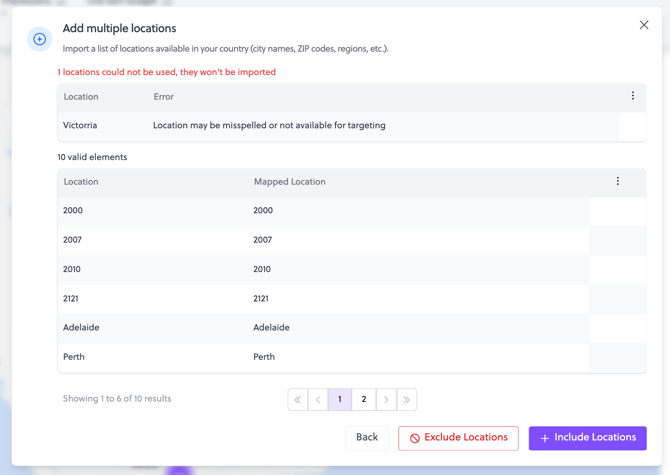Click the Error column header

[163, 97]
